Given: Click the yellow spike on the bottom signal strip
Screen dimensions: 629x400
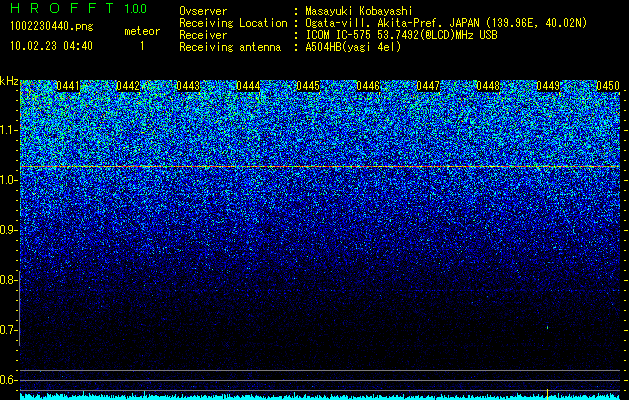Looking at the screenshot, I should click(x=548, y=392).
